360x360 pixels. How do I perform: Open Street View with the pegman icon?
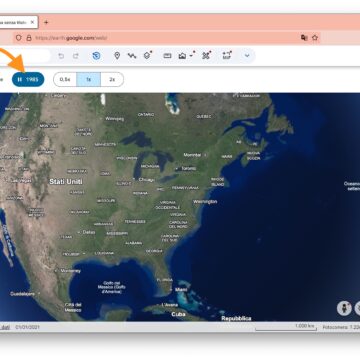[x=344, y=308]
